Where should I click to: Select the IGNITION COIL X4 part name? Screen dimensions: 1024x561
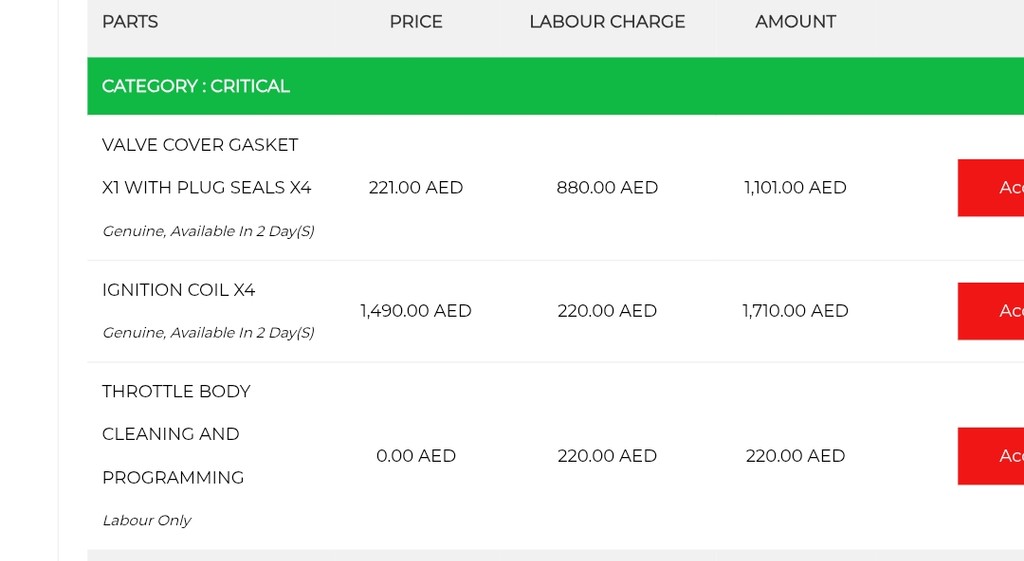[178, 290]
